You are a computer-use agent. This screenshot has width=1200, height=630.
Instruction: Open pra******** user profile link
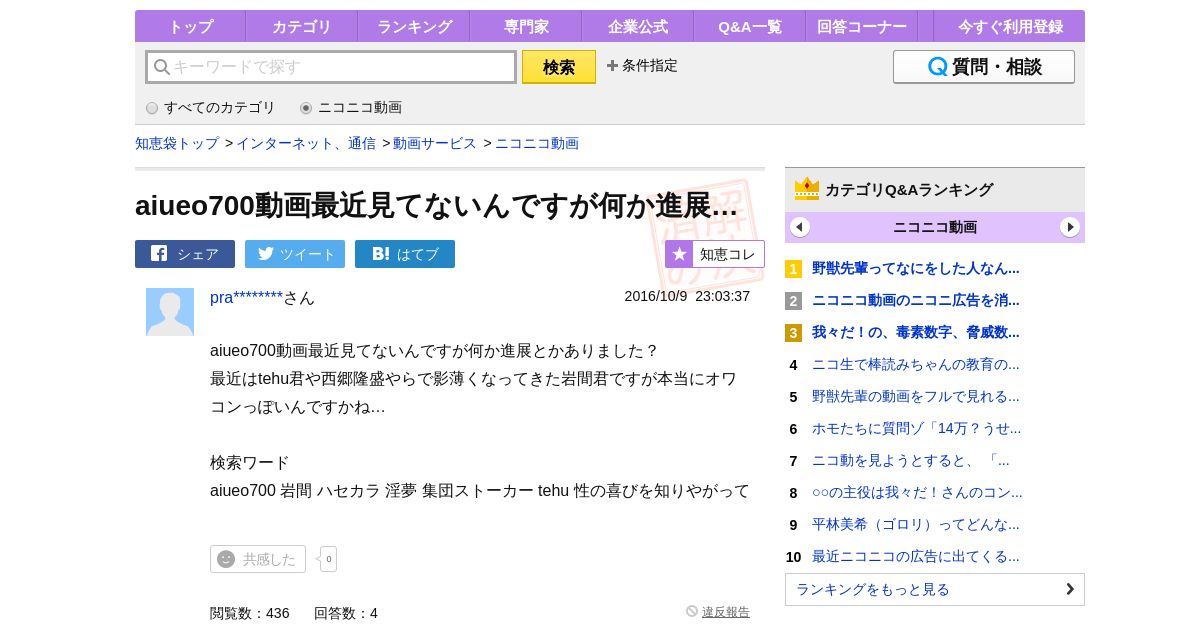(x=246, y=297)
